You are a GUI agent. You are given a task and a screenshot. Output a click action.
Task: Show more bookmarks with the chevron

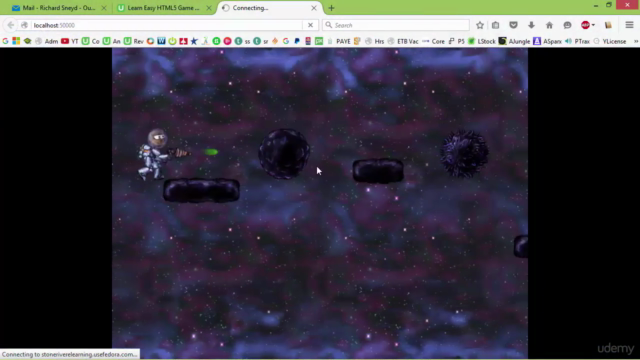(x=636, y=41)
